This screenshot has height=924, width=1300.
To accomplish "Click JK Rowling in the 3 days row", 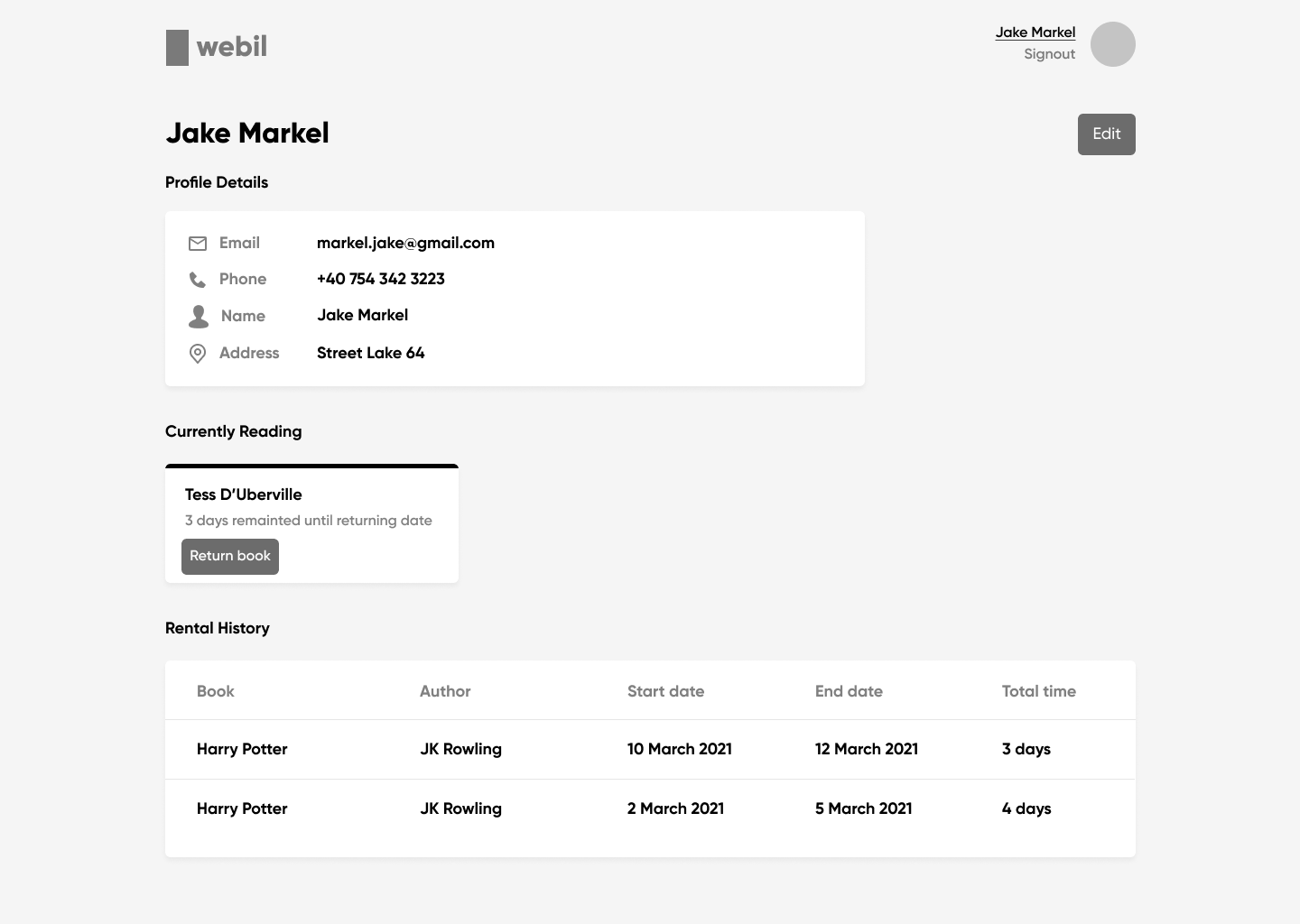I will pos(460,749).
